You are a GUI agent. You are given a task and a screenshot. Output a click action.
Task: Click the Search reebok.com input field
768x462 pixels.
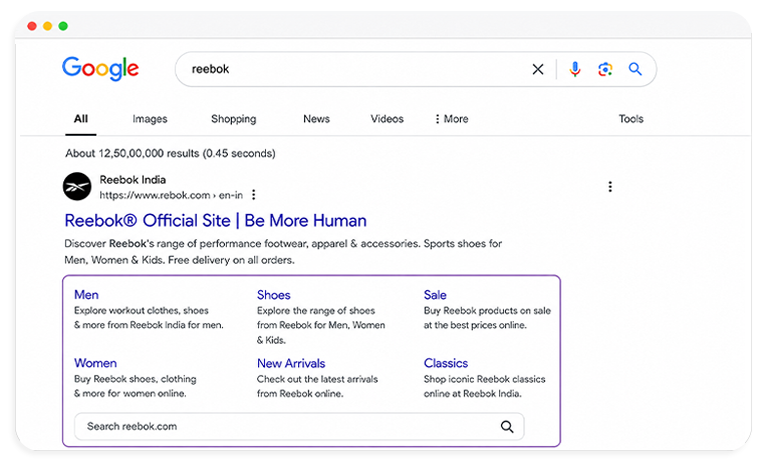pos(299,427)
